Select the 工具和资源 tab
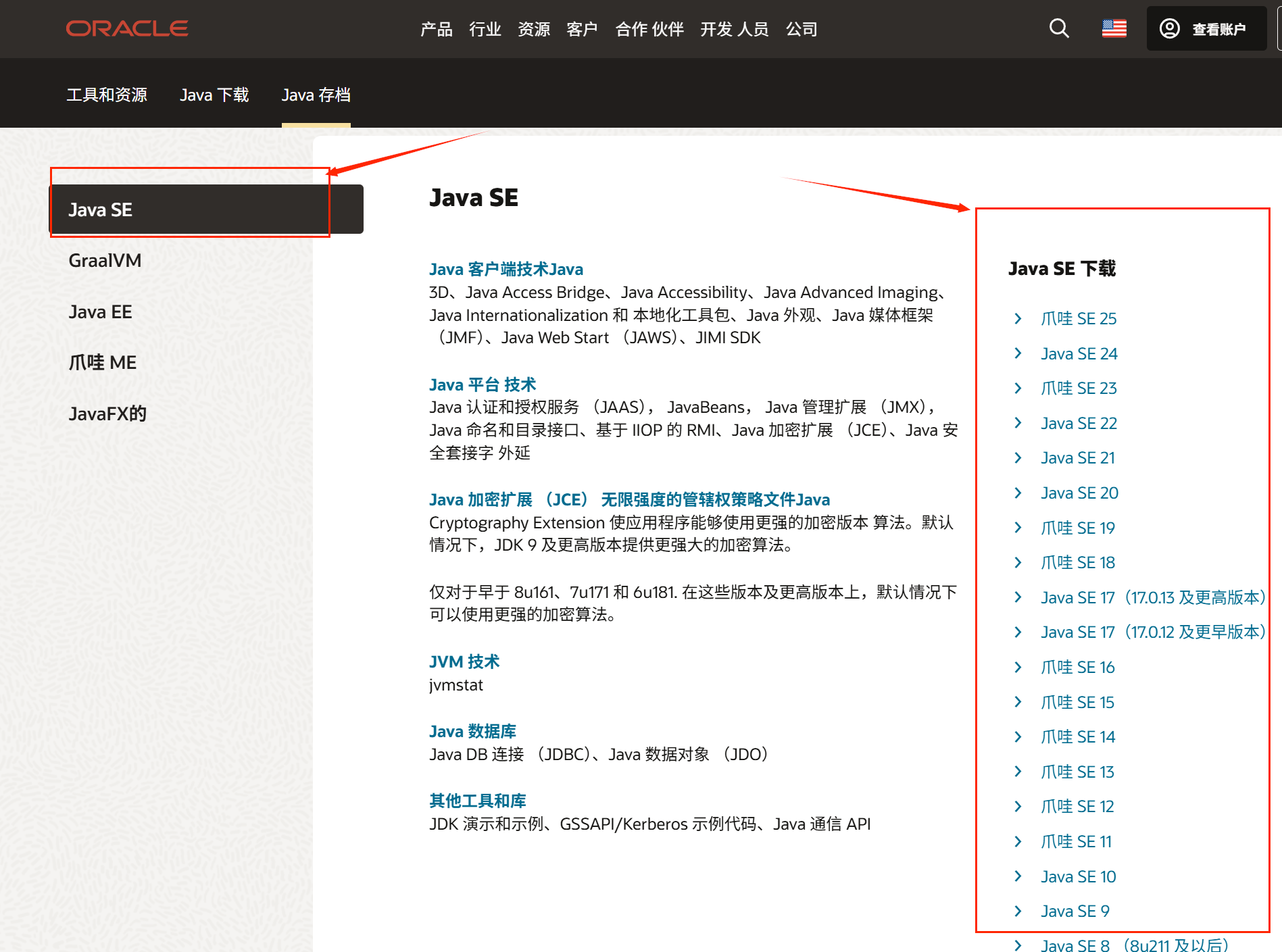 click(107, 95)
